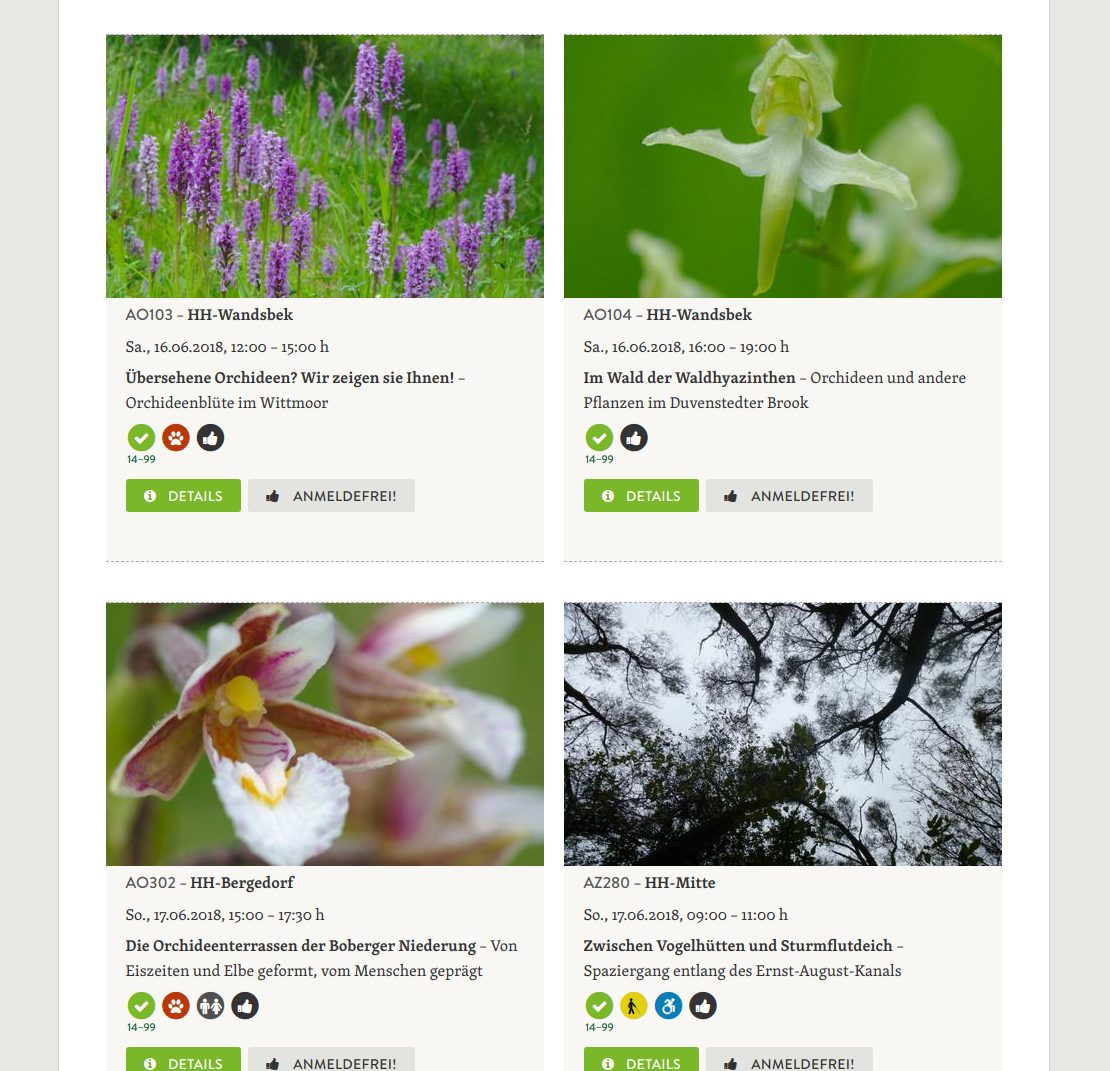Click the green checkmark icon under AO302
The height and width of the screenshot is (1071, 1110).
tap(142, 1005)
